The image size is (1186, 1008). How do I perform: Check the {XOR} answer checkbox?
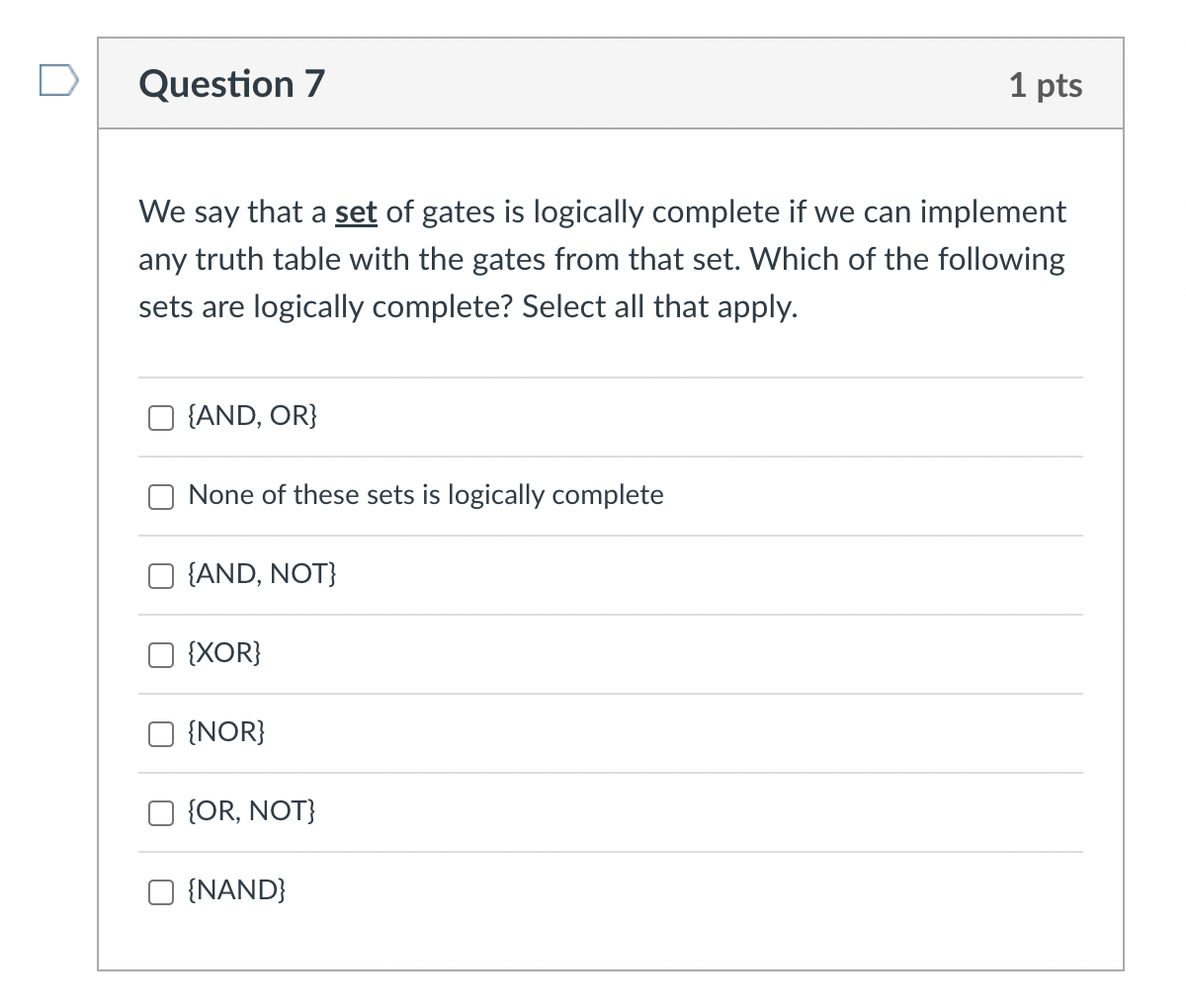pos(160,654)
